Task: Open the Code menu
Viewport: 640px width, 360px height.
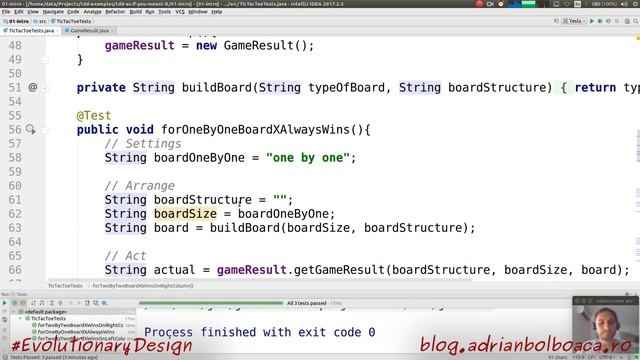Action: pyautogui.click(x=73, y=12)
